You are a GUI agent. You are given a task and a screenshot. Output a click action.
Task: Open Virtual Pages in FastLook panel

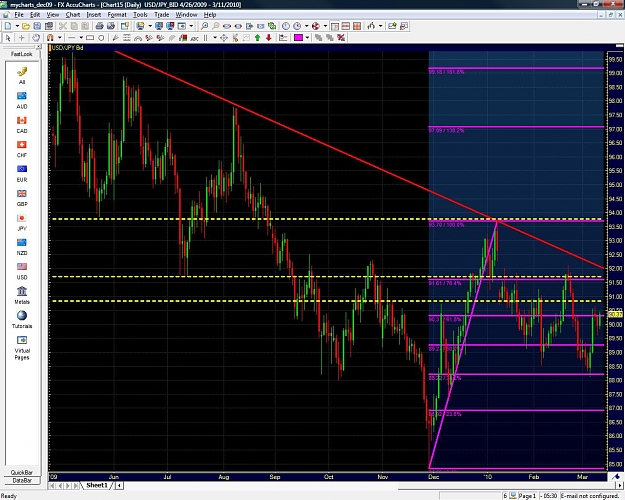pos(22,347)
